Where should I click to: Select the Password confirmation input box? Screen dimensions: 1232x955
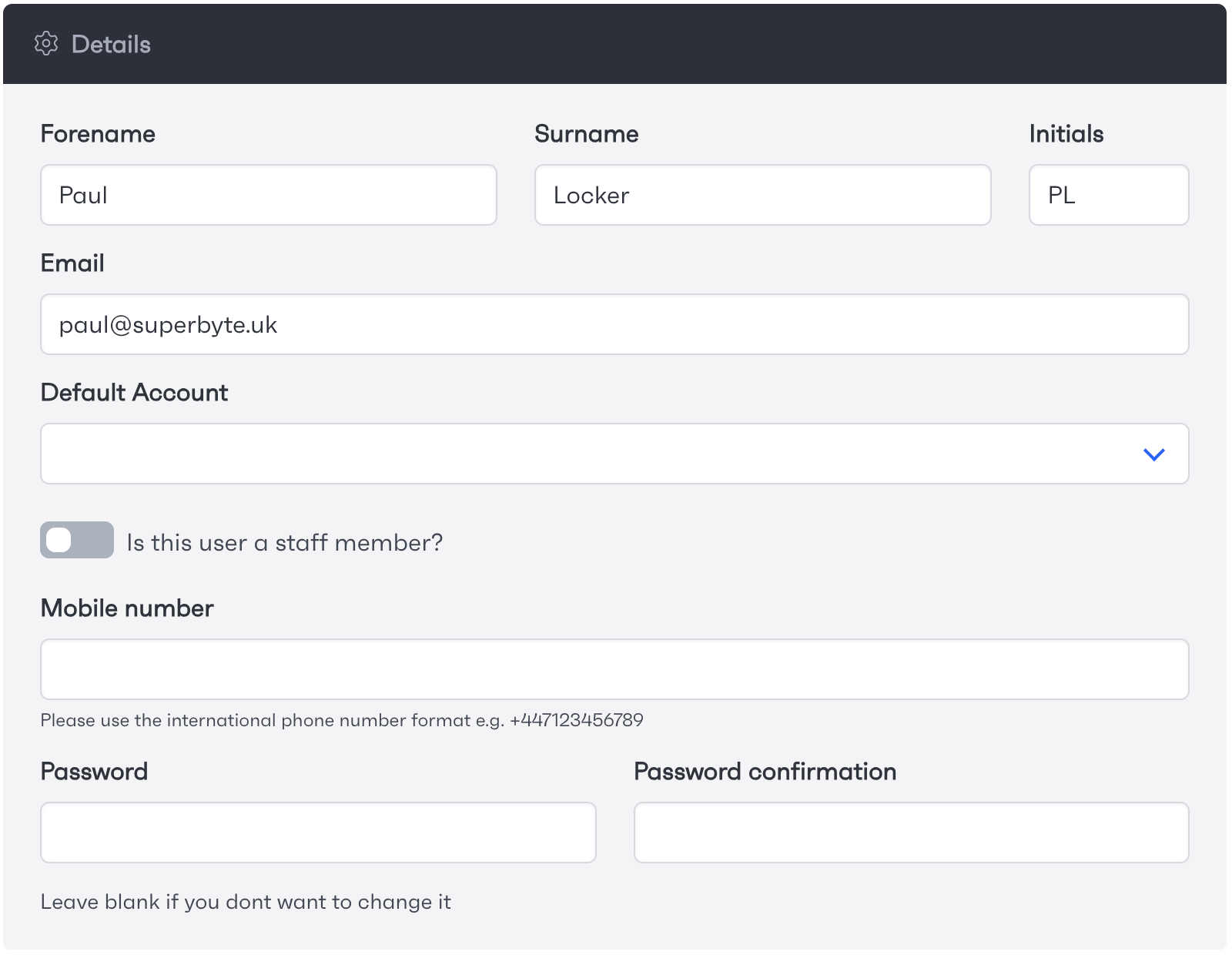(912, 833)
